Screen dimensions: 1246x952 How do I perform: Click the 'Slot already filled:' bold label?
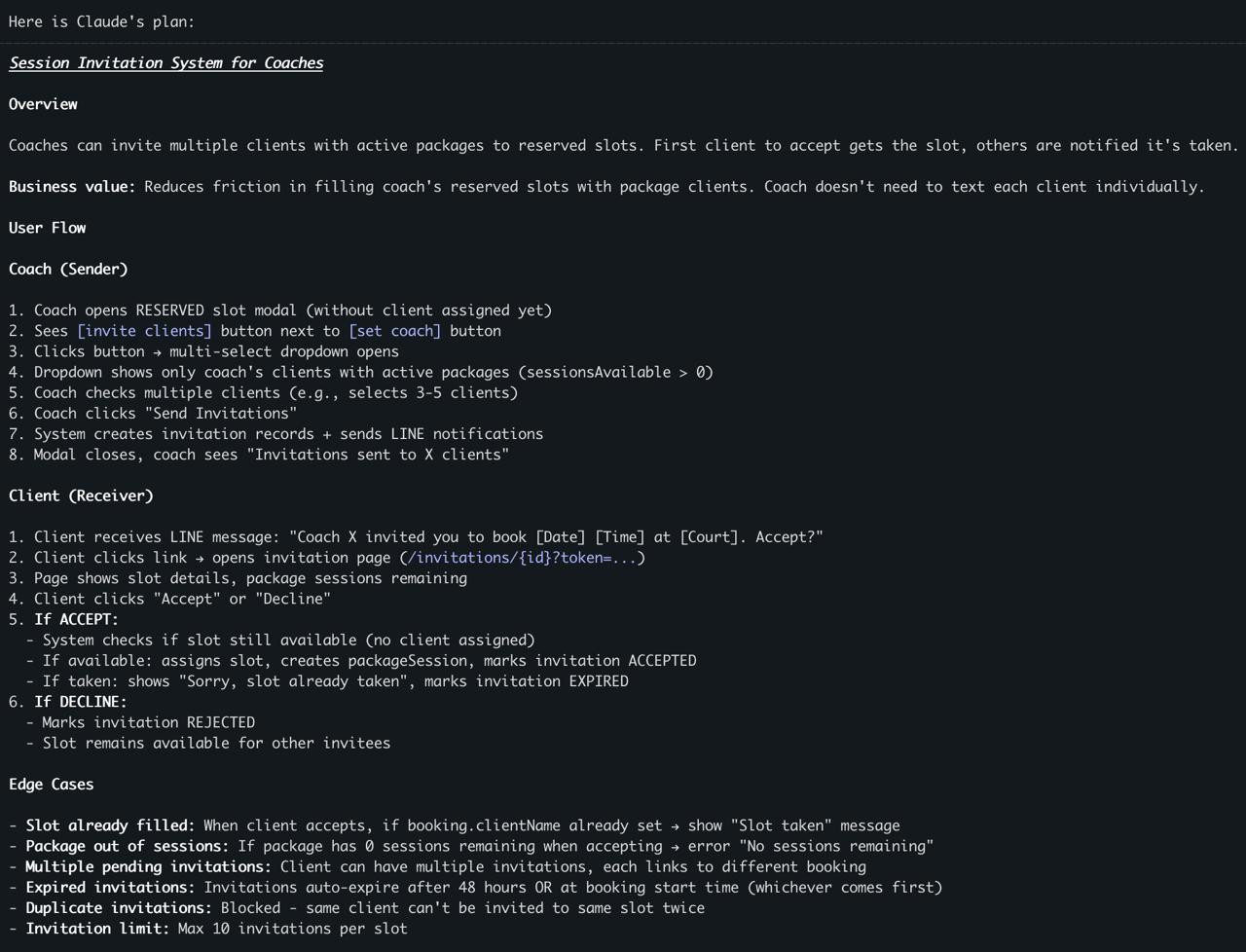tap(110, 826)
